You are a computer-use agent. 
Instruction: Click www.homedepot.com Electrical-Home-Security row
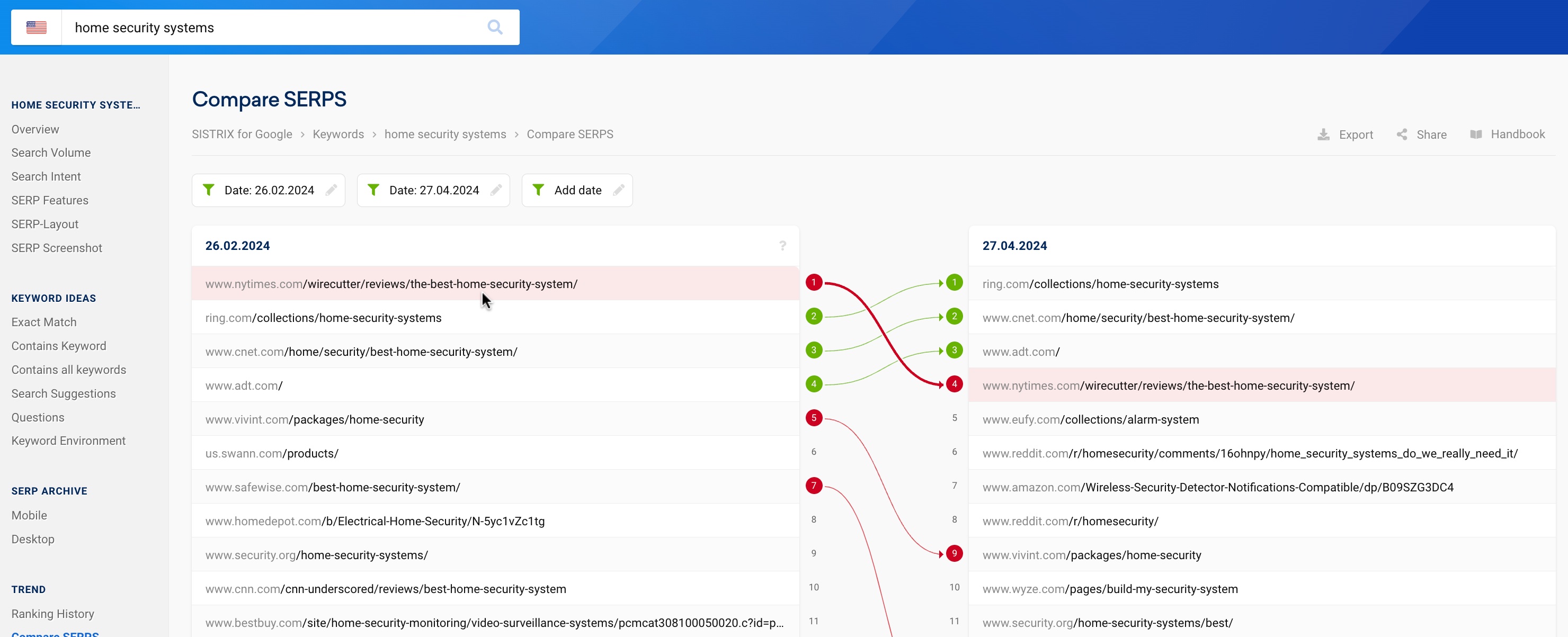[x=495, y=521]
